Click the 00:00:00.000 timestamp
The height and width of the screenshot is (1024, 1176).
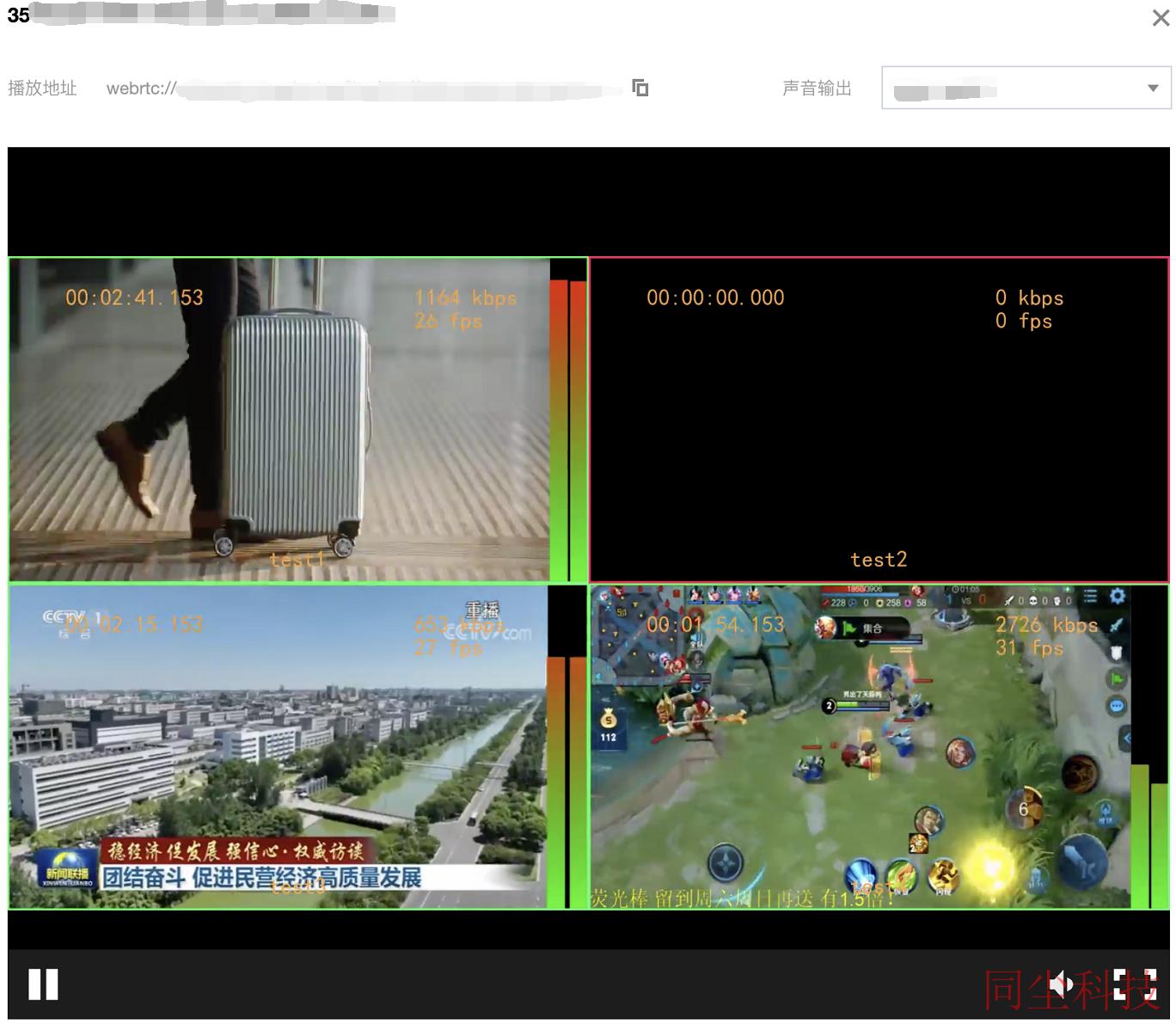(x=715, y=297)
